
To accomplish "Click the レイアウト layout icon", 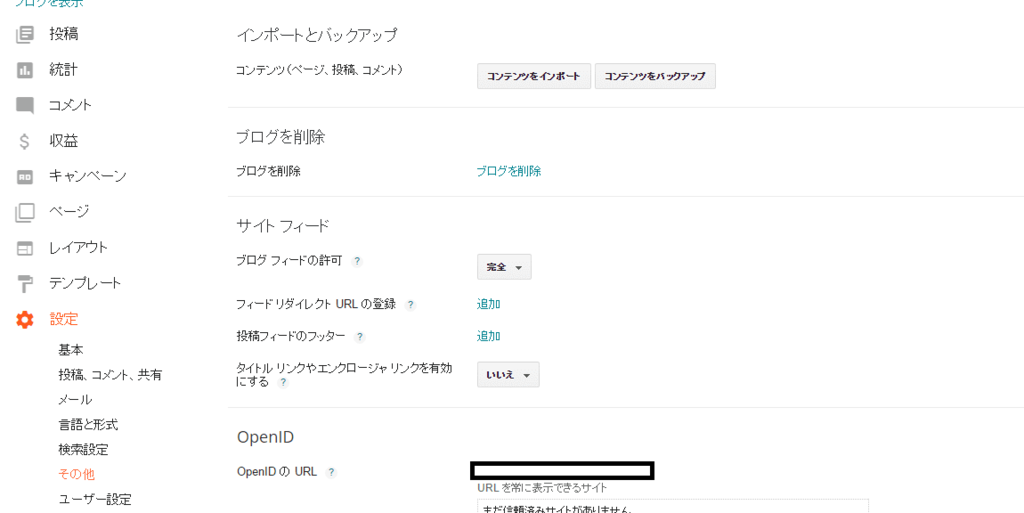I will click(24, 248).
